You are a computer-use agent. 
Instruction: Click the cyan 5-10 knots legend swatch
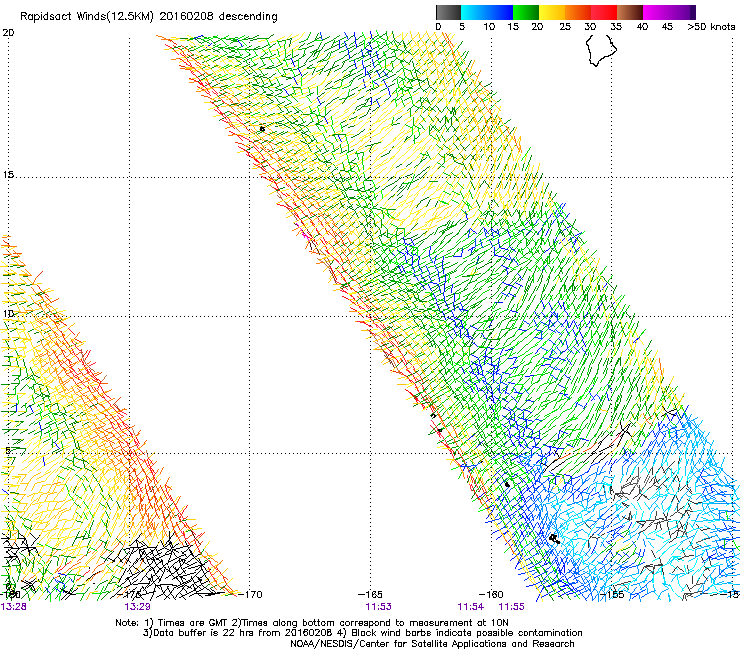[474, 12]
